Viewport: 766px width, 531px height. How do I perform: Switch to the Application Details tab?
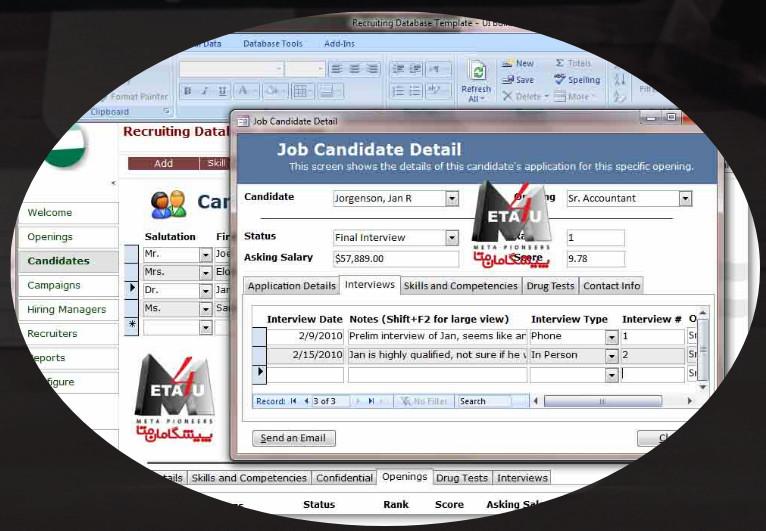click(292, 286)
